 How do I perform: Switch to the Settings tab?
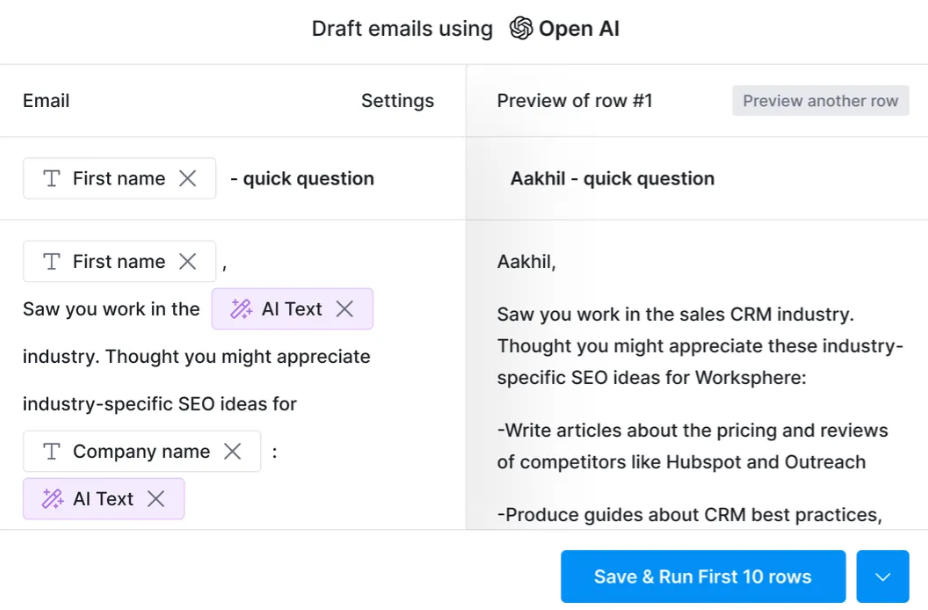click(398, 101)
